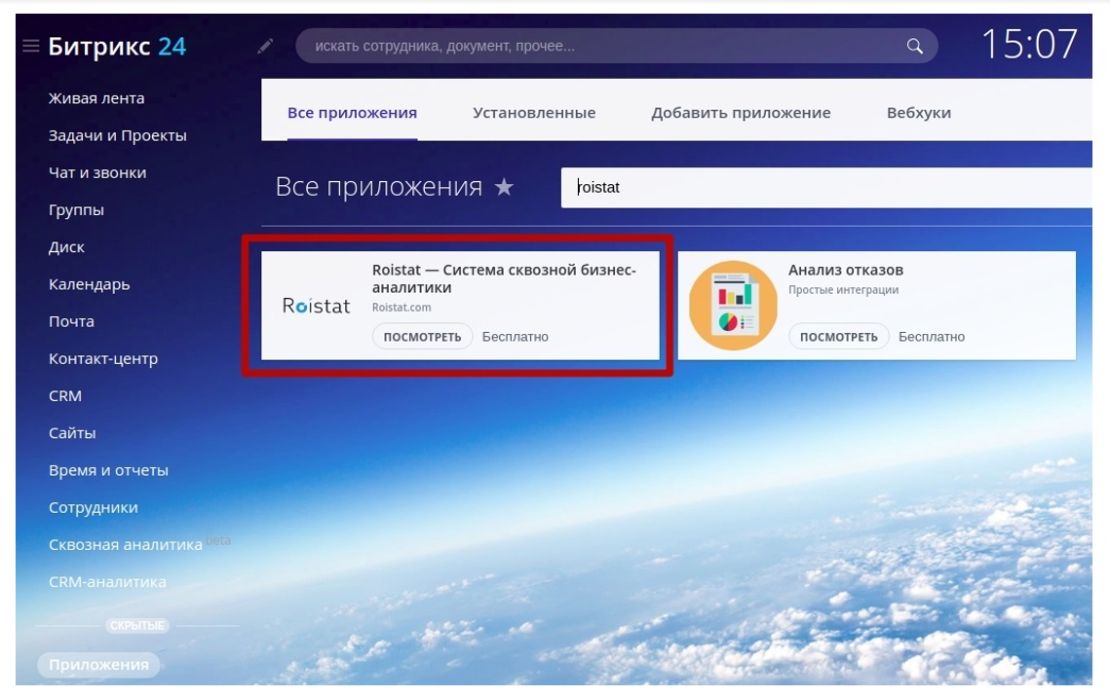Viewport: 1110px width, 697px height.
Task: Open Календарь in the sidebar
Action: [x=89, y=284]
